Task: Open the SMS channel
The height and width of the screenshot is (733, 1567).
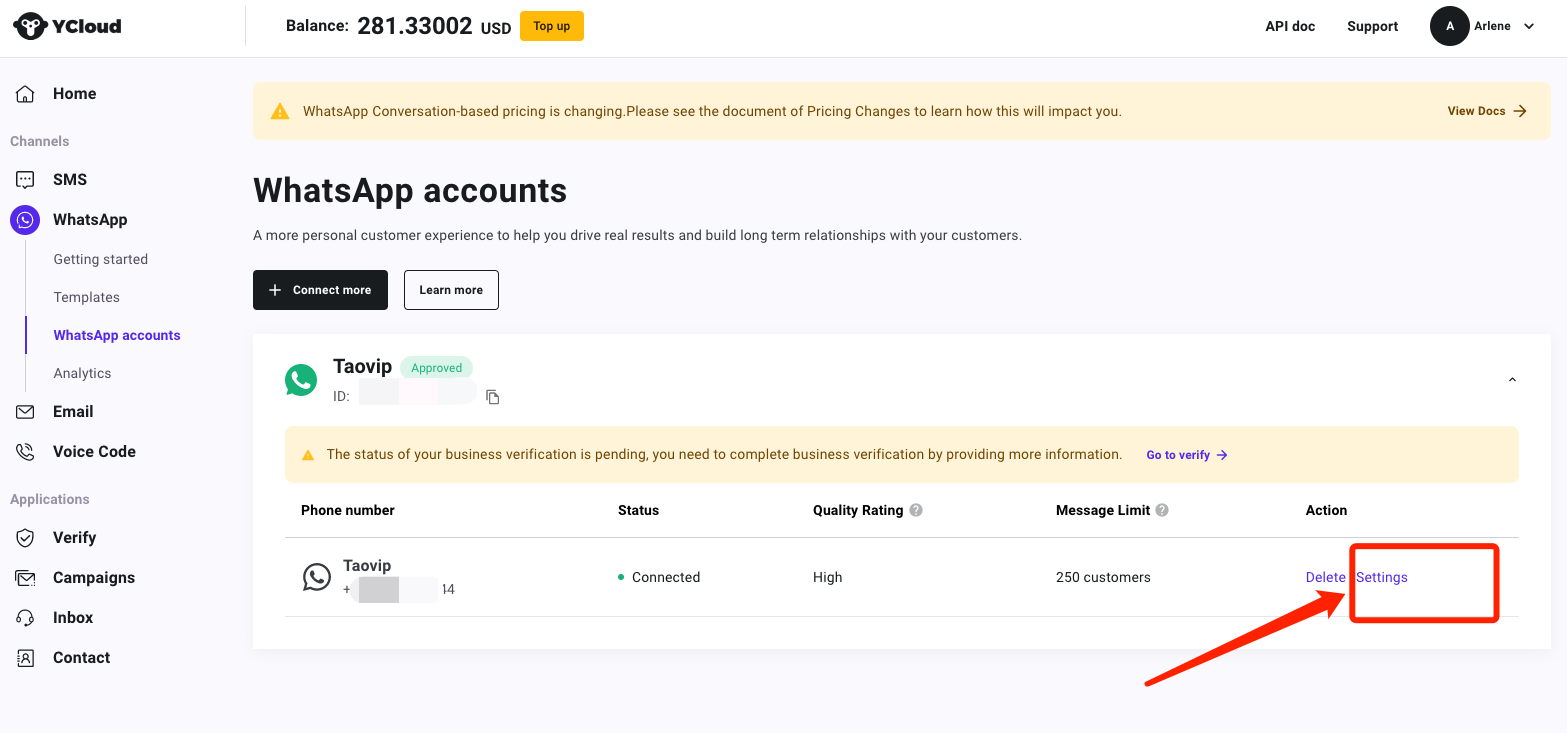Action: [70, 180]
